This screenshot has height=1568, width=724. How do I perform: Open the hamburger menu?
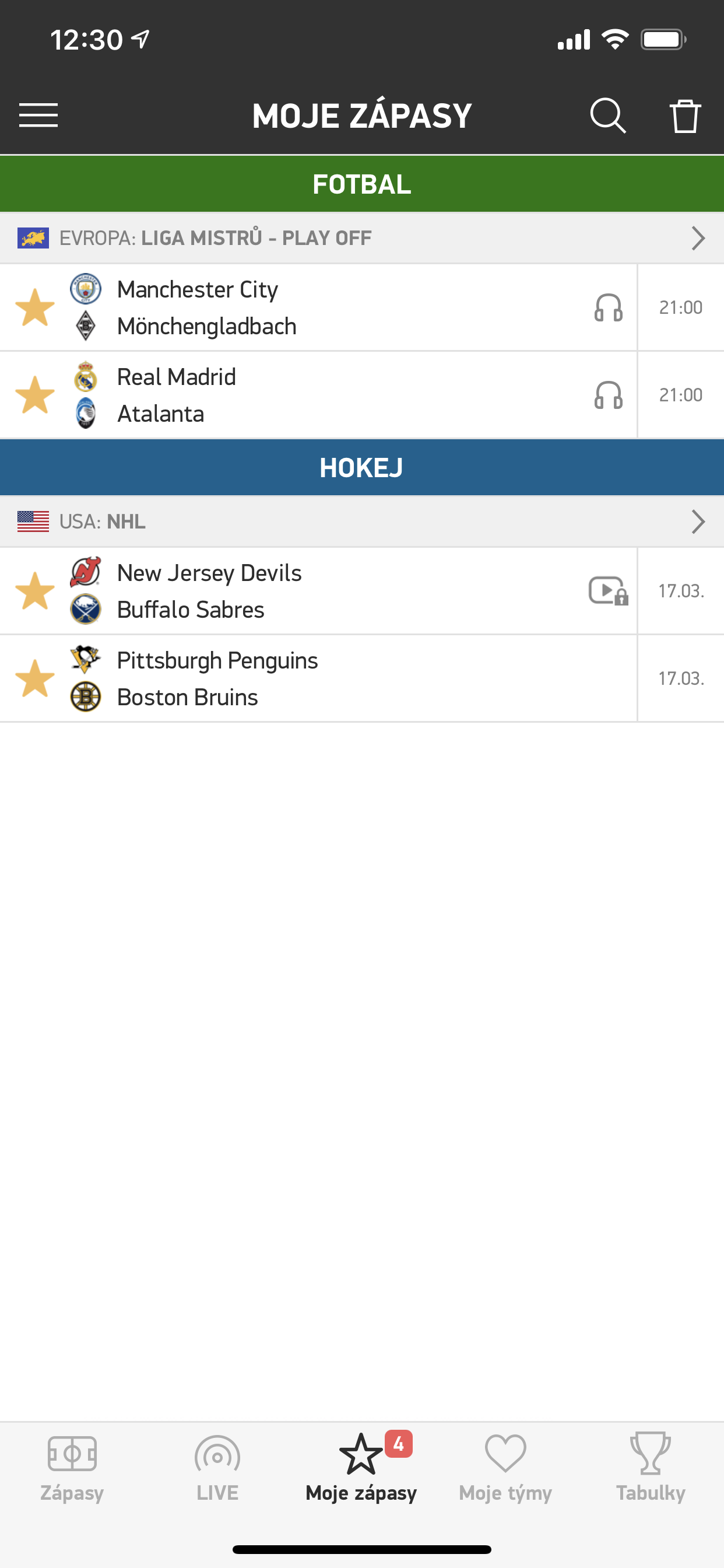pyautogui.click(x=38, y=115)
